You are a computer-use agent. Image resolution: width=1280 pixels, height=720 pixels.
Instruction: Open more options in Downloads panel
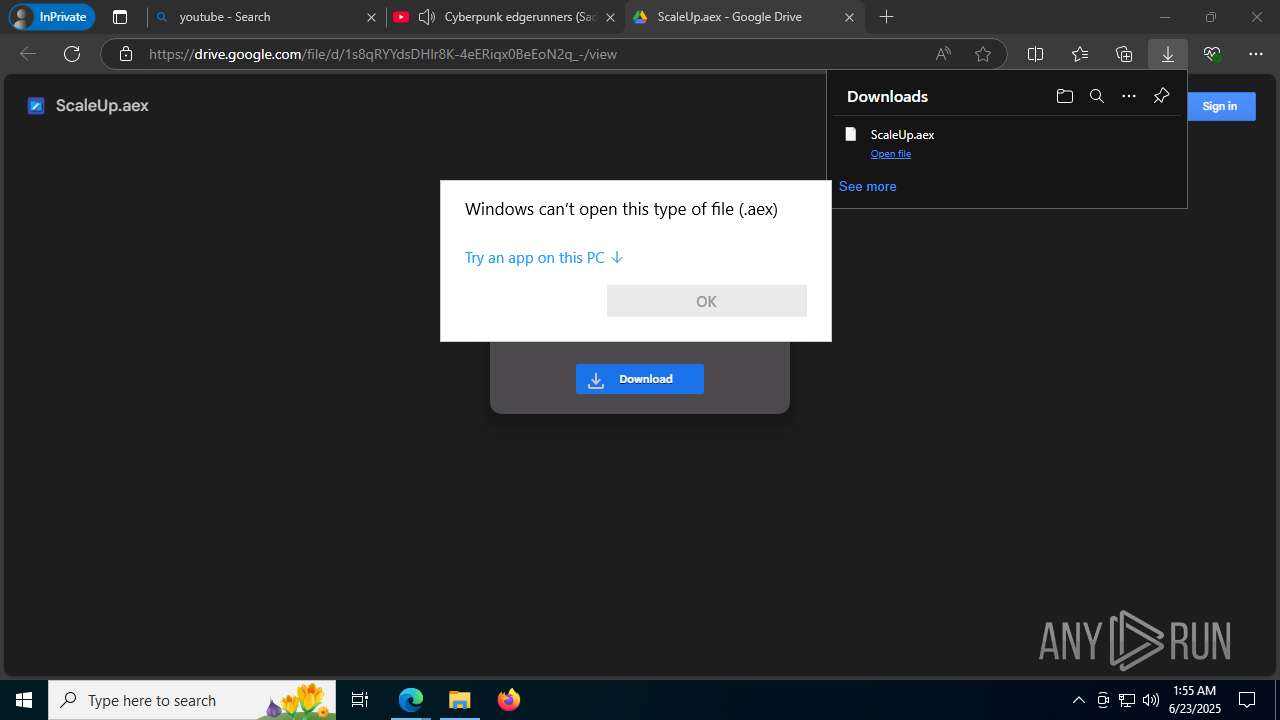pyautogui.click(x=1129, y=96)
